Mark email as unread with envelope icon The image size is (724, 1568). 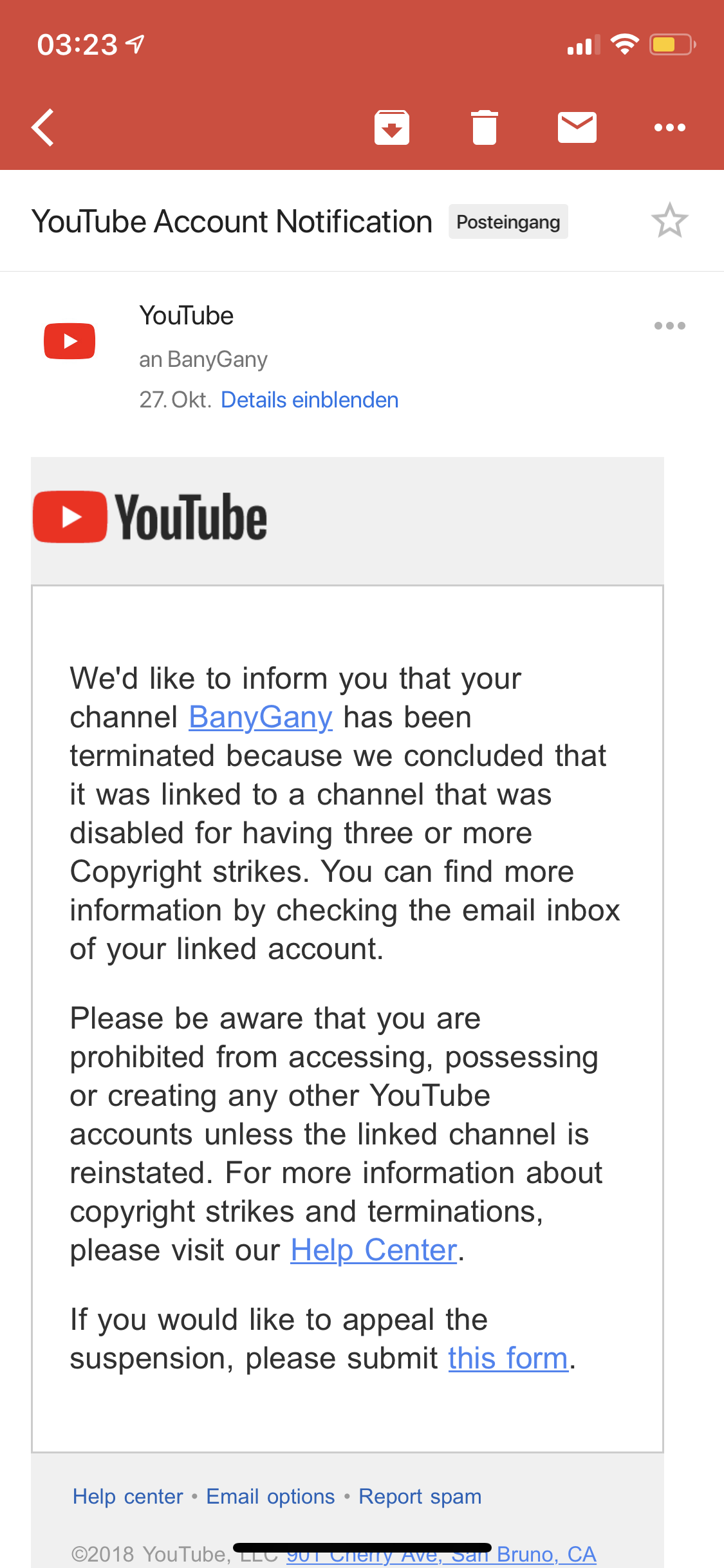(577, 127)
